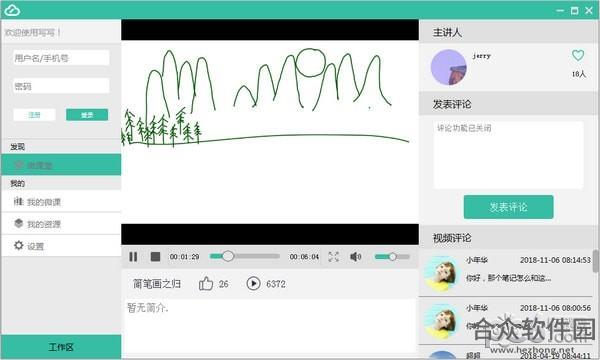Click the video title 简笔画之归

157,284
